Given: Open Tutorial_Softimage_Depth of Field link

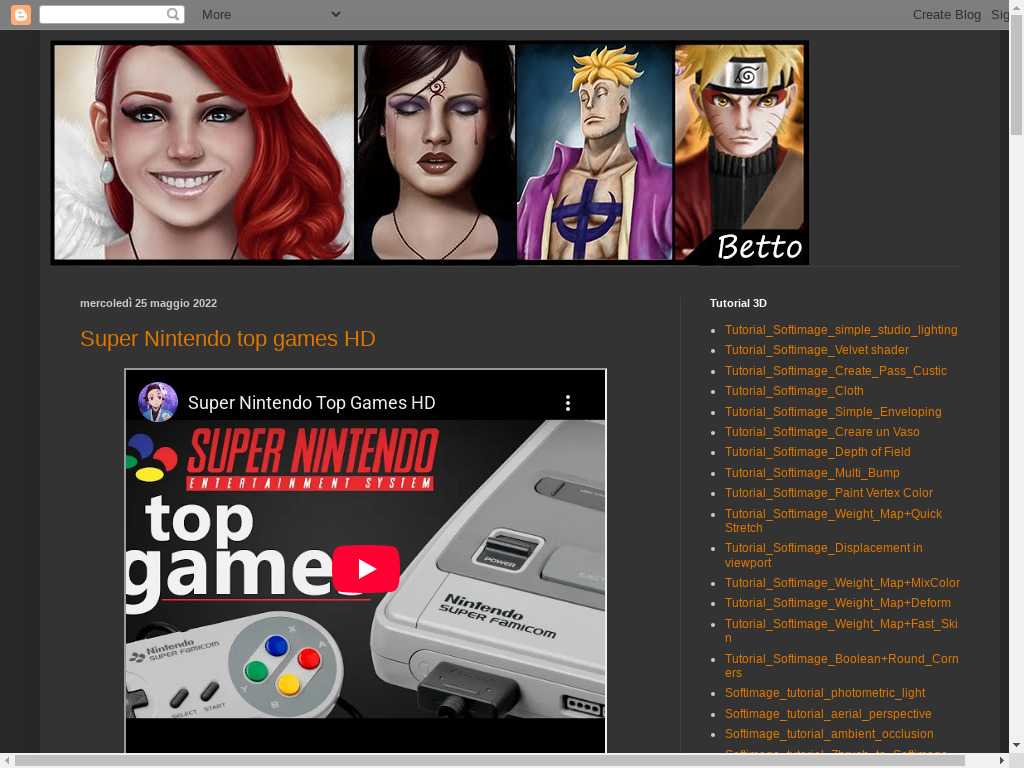Looking at the screenshot, I should (817, 452).
